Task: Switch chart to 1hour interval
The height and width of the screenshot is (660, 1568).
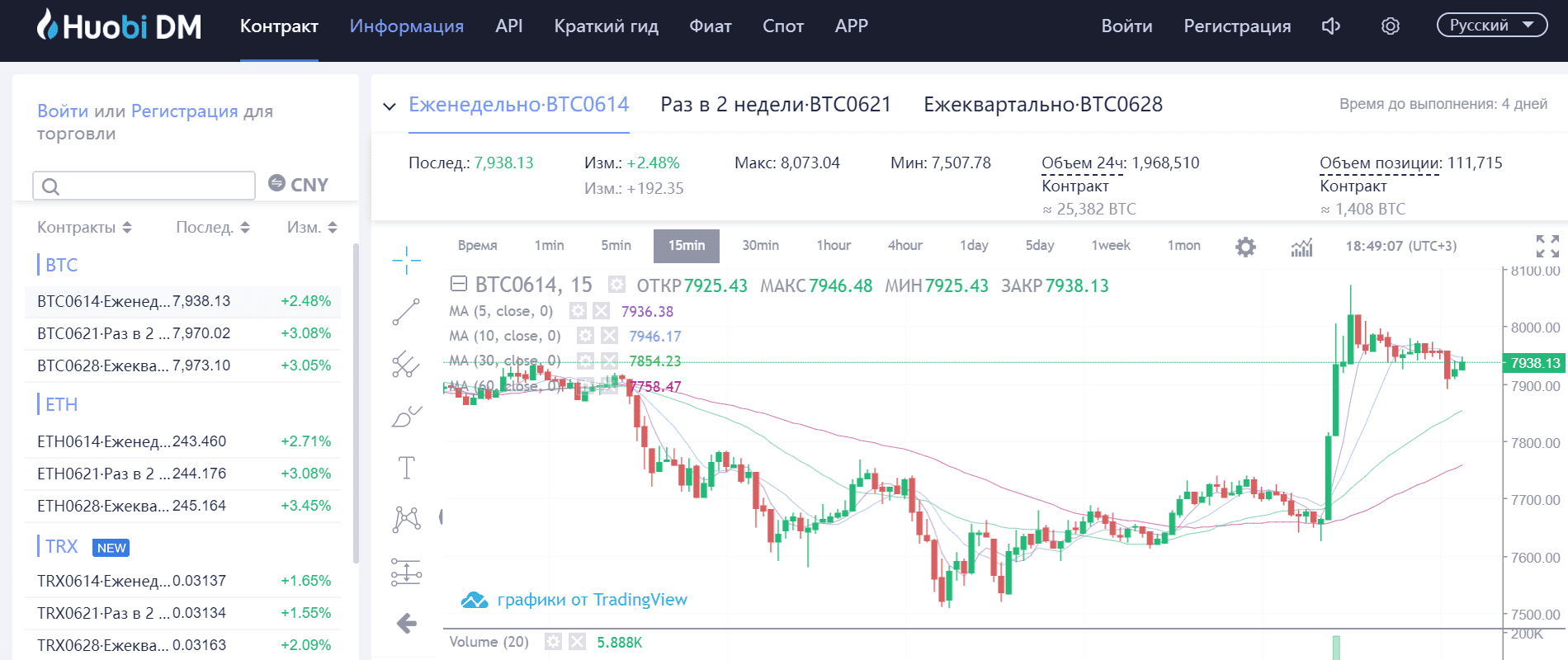Action: pyautogui.click(x=834, y=246)
